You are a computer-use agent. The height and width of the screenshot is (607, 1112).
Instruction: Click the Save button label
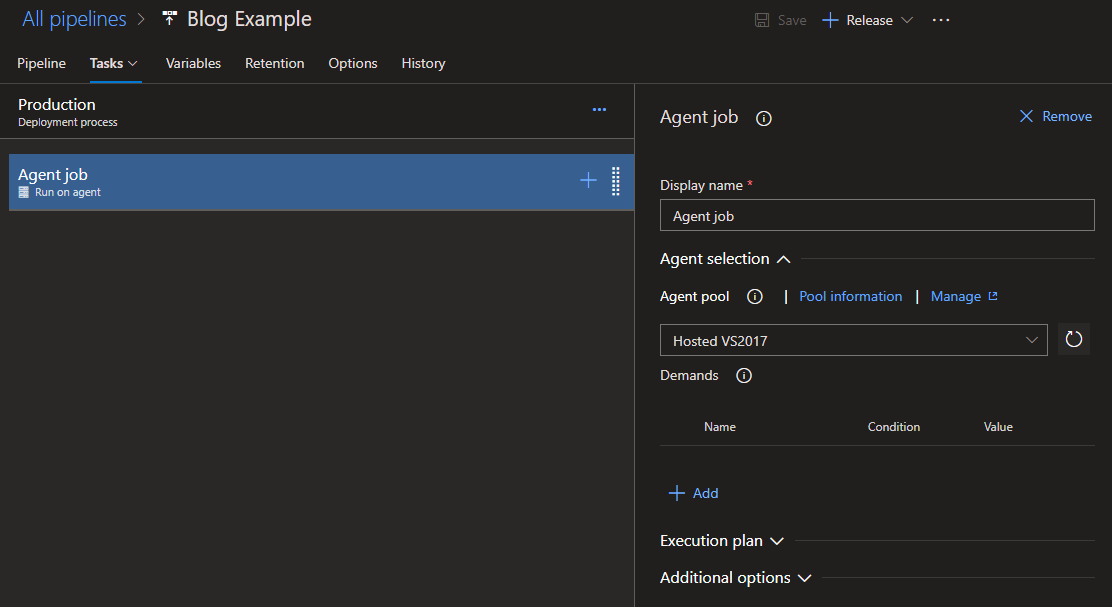click(791, 21)
